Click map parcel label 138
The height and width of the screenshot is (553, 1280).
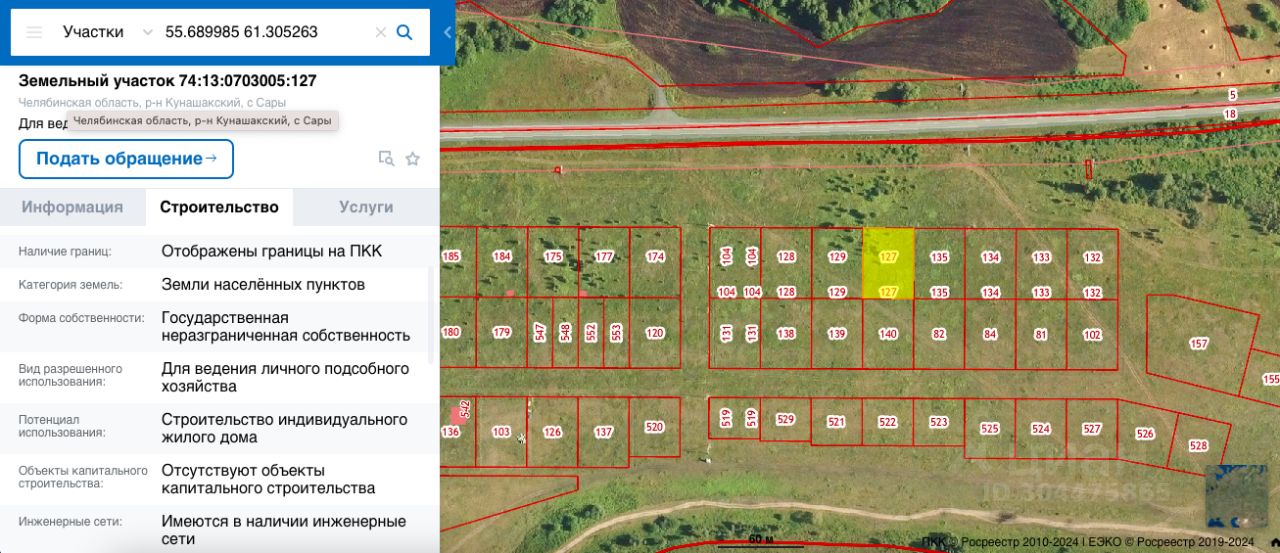786,334
